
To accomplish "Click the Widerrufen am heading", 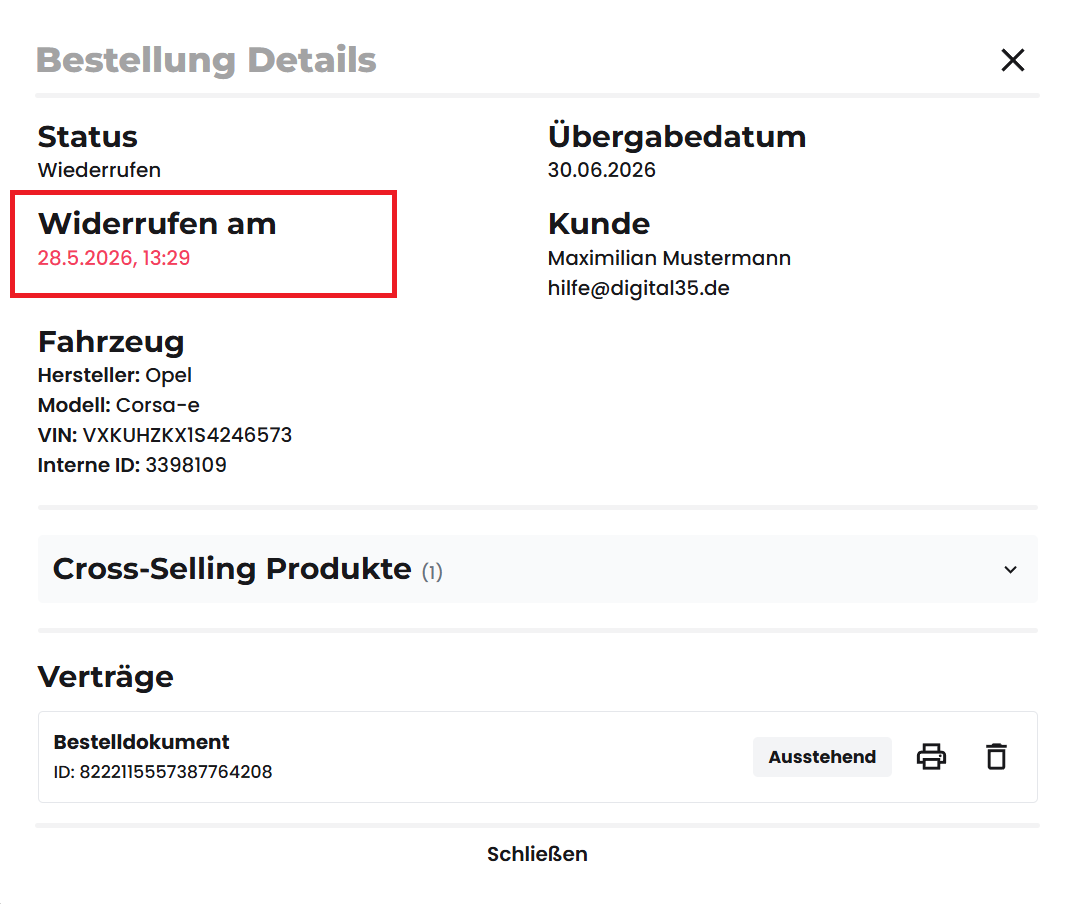I will [157, 223].
